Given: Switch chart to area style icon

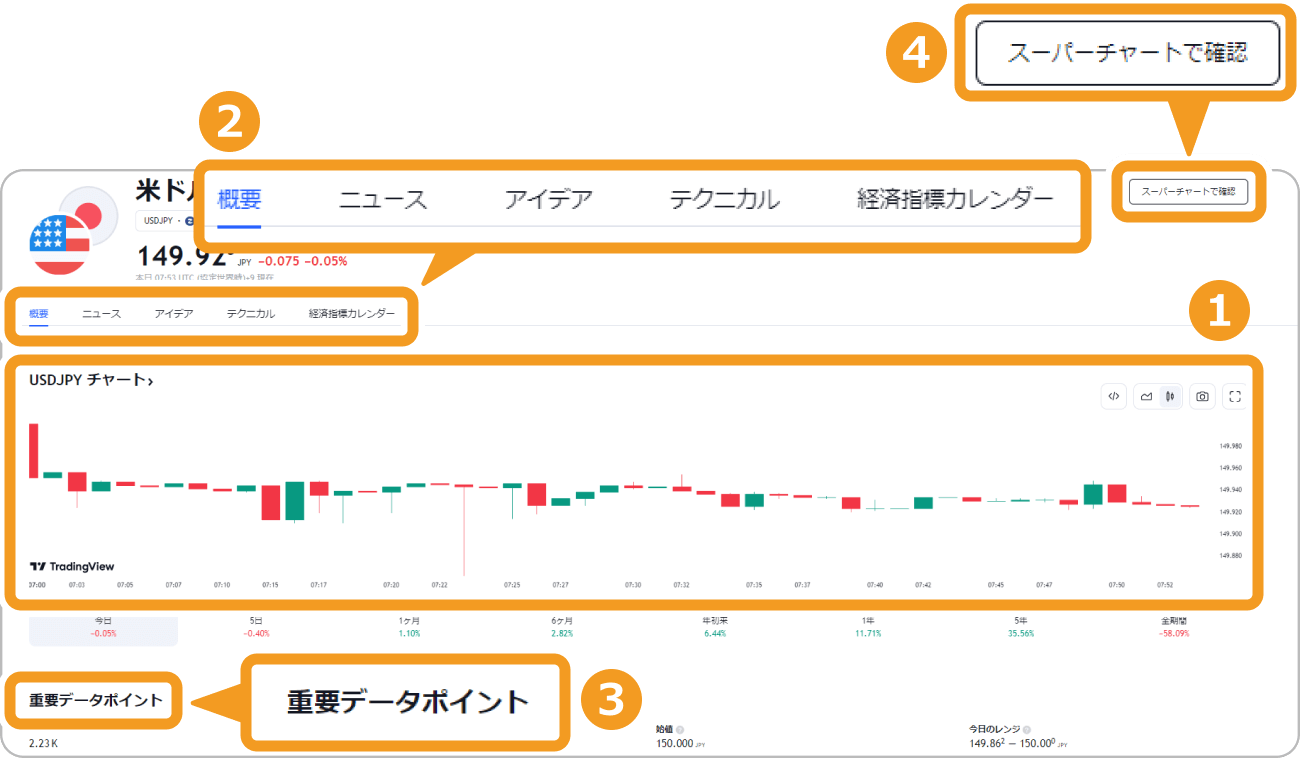Looking at the screenshot, I should 1147,396.
